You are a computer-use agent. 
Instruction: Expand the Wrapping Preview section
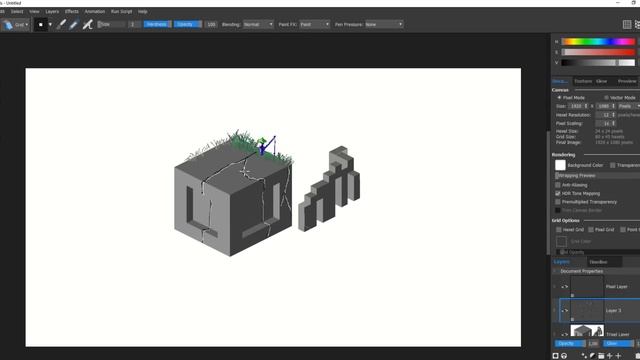(598, 176)
